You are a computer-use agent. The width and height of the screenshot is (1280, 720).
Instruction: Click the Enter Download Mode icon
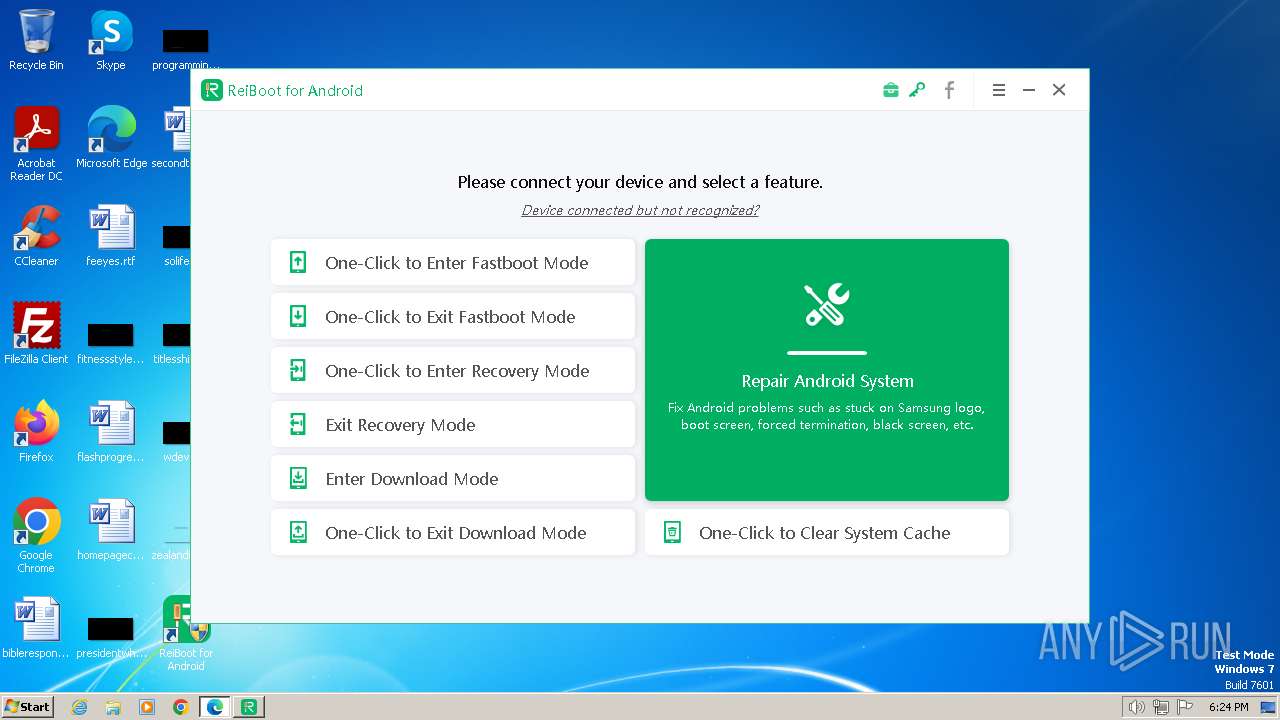[298, 478]
